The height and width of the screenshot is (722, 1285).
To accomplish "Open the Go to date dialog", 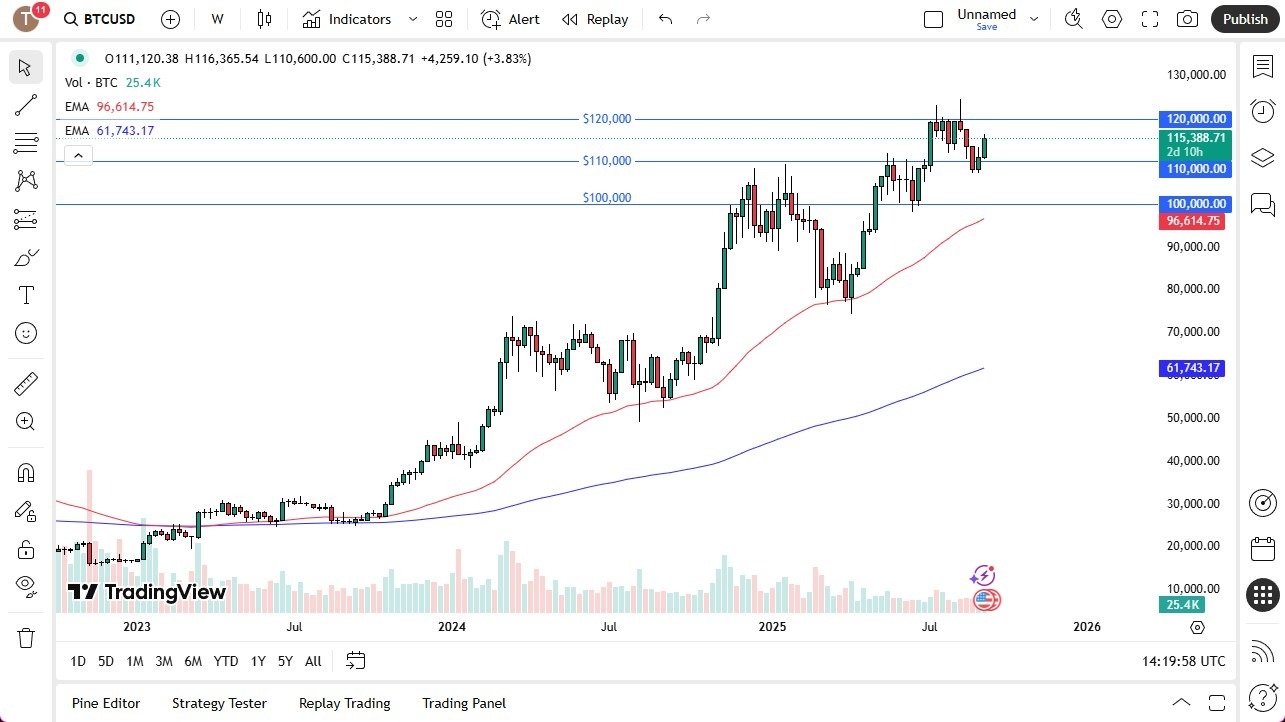I will coord(355,661).
